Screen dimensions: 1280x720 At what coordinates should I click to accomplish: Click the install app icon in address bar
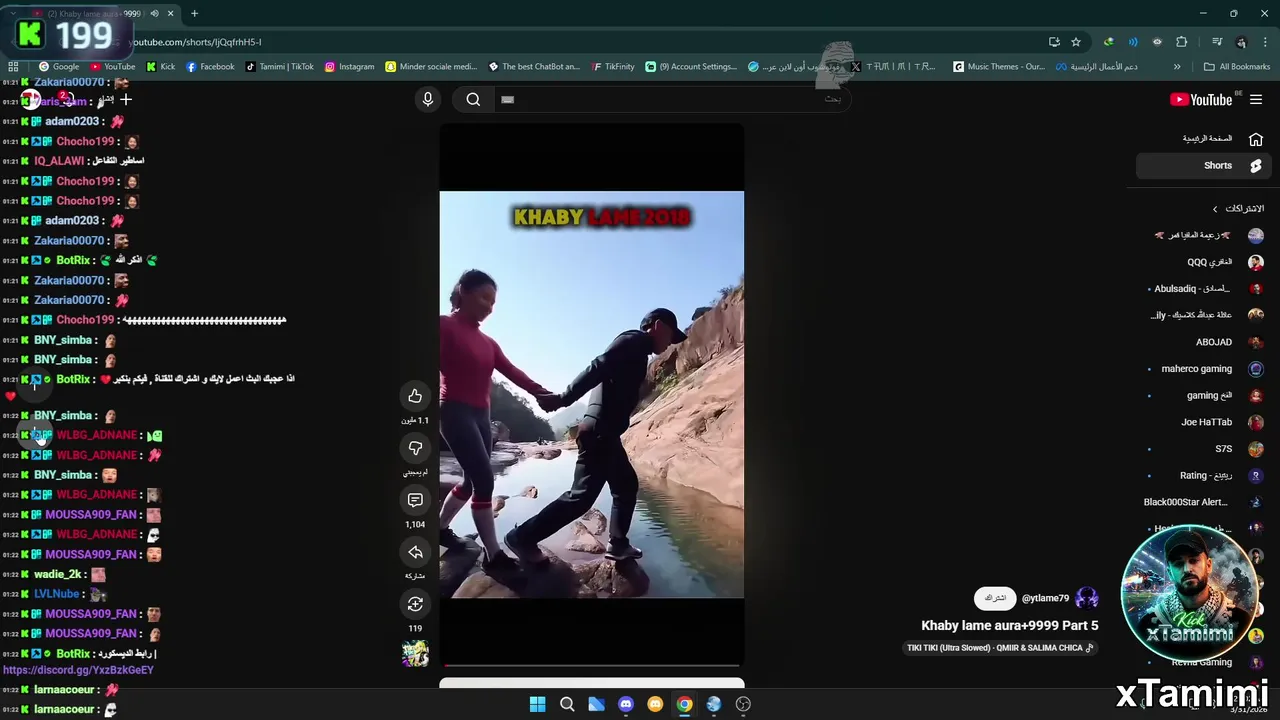pyautogui.click(x=1054, y=42)
